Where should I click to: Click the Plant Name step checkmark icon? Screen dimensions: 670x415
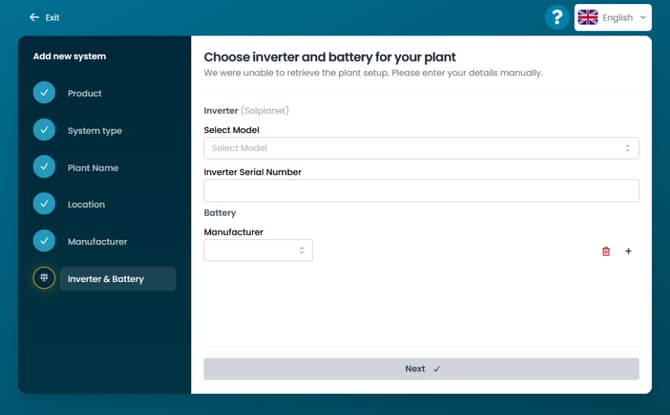[x=44, y=167]
